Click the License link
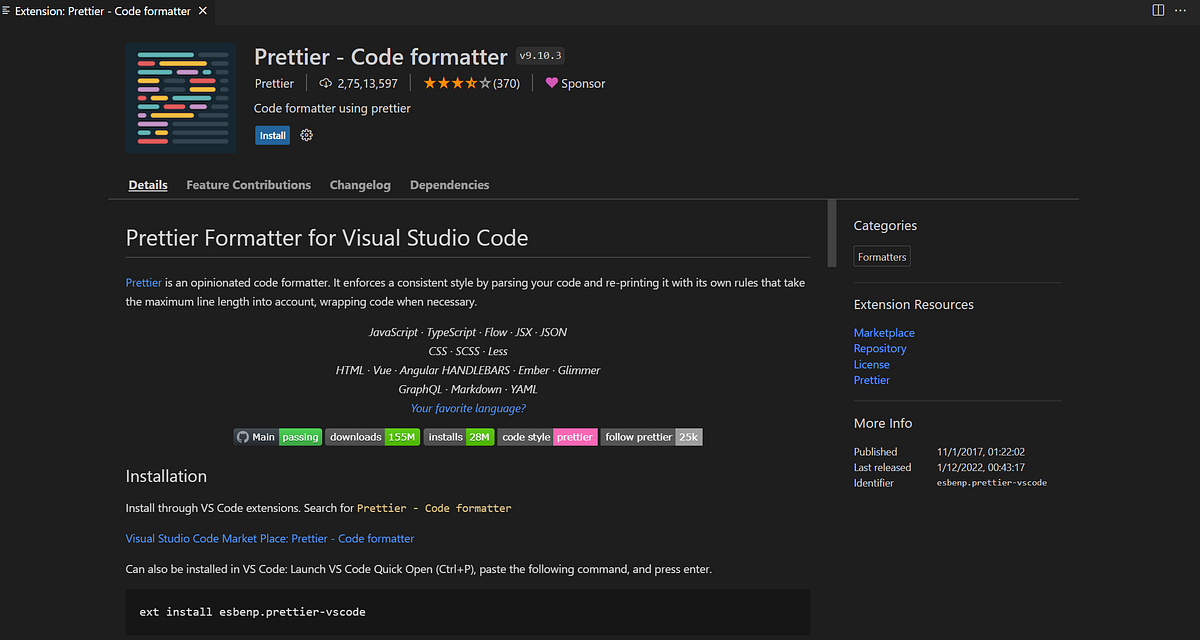Image resolution: width=1200 pixels, height=640 pixels. pos(871,364)
